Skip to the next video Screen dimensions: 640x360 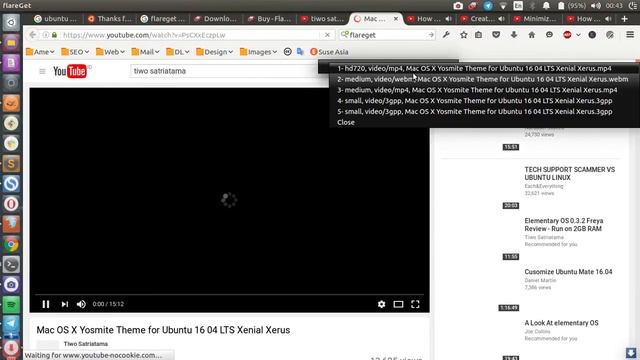tap(64, 304)
